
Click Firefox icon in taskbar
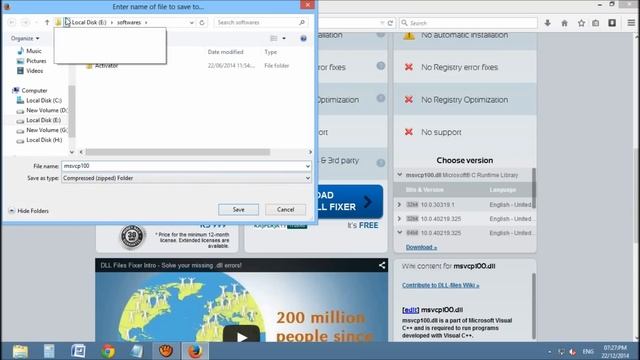[195, 351]
